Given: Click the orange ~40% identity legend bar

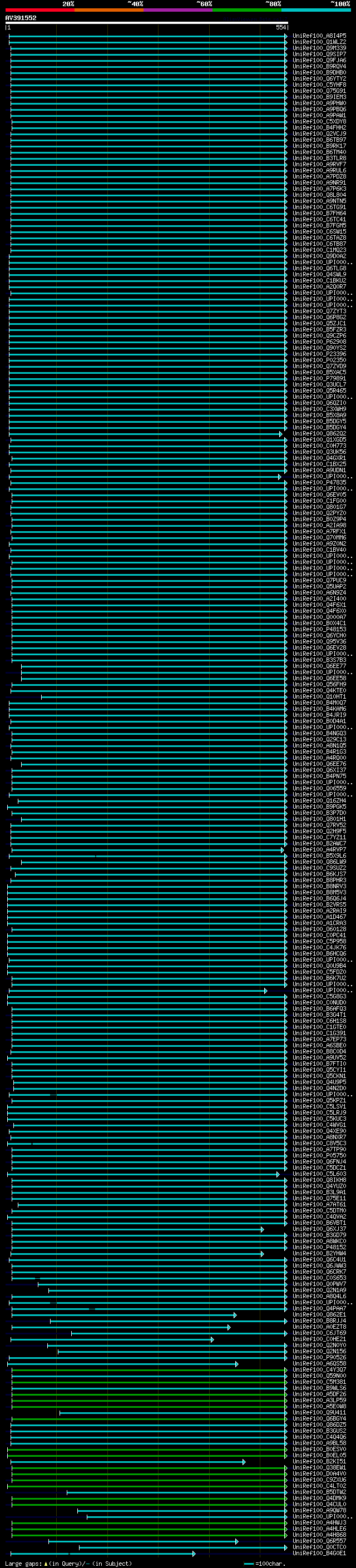Looking at the screenshot, I should (109, 10).
